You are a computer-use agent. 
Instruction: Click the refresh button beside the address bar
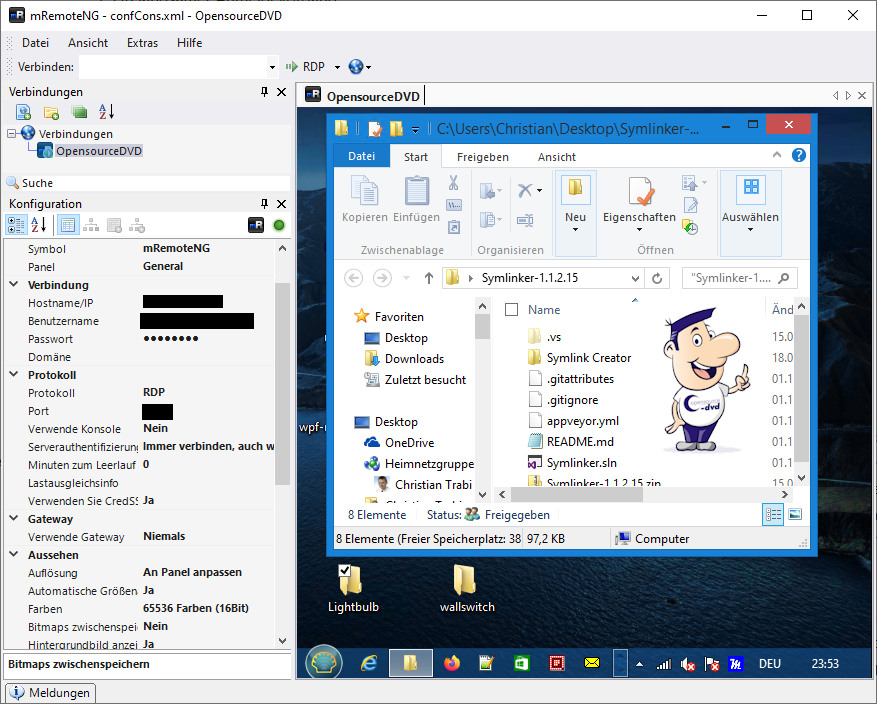tap(657, 278)
